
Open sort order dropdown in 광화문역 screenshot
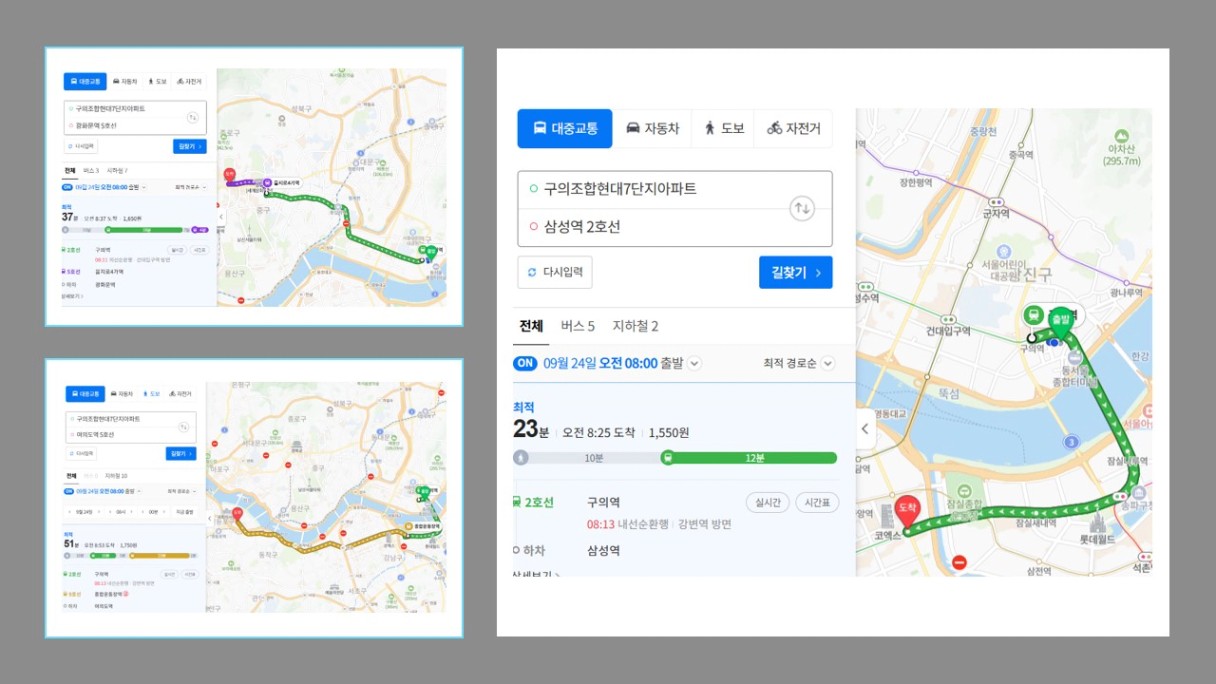[191, 187]
